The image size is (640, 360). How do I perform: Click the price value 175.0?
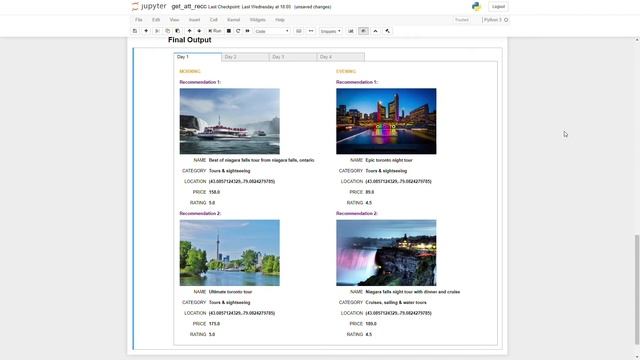point(214,324)
